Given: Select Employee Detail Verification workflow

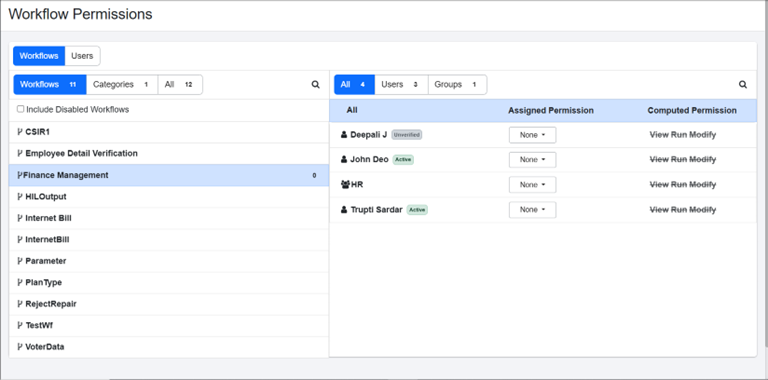Looking at the screenshot, I should click(x=169, y=153).
